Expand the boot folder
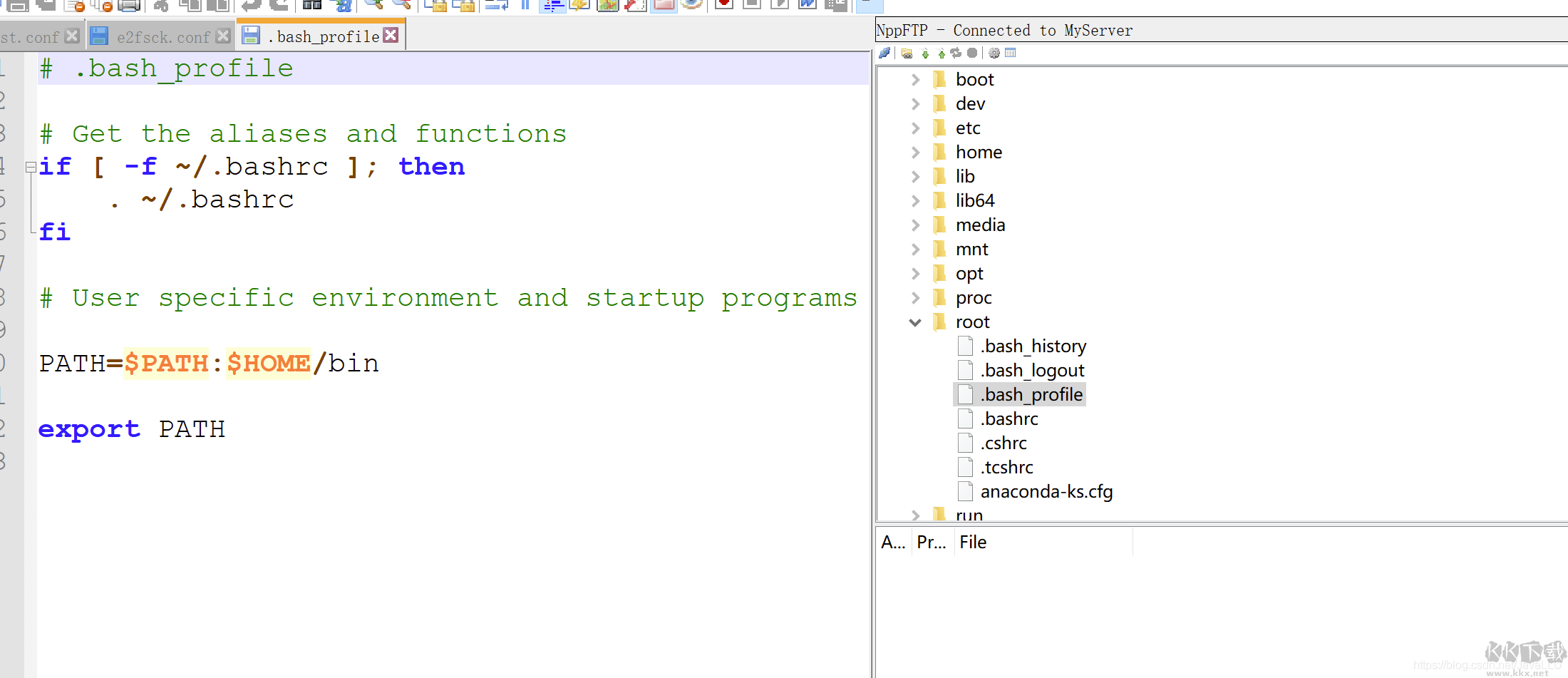1568x678 pixels. click(x=916, y=80)
